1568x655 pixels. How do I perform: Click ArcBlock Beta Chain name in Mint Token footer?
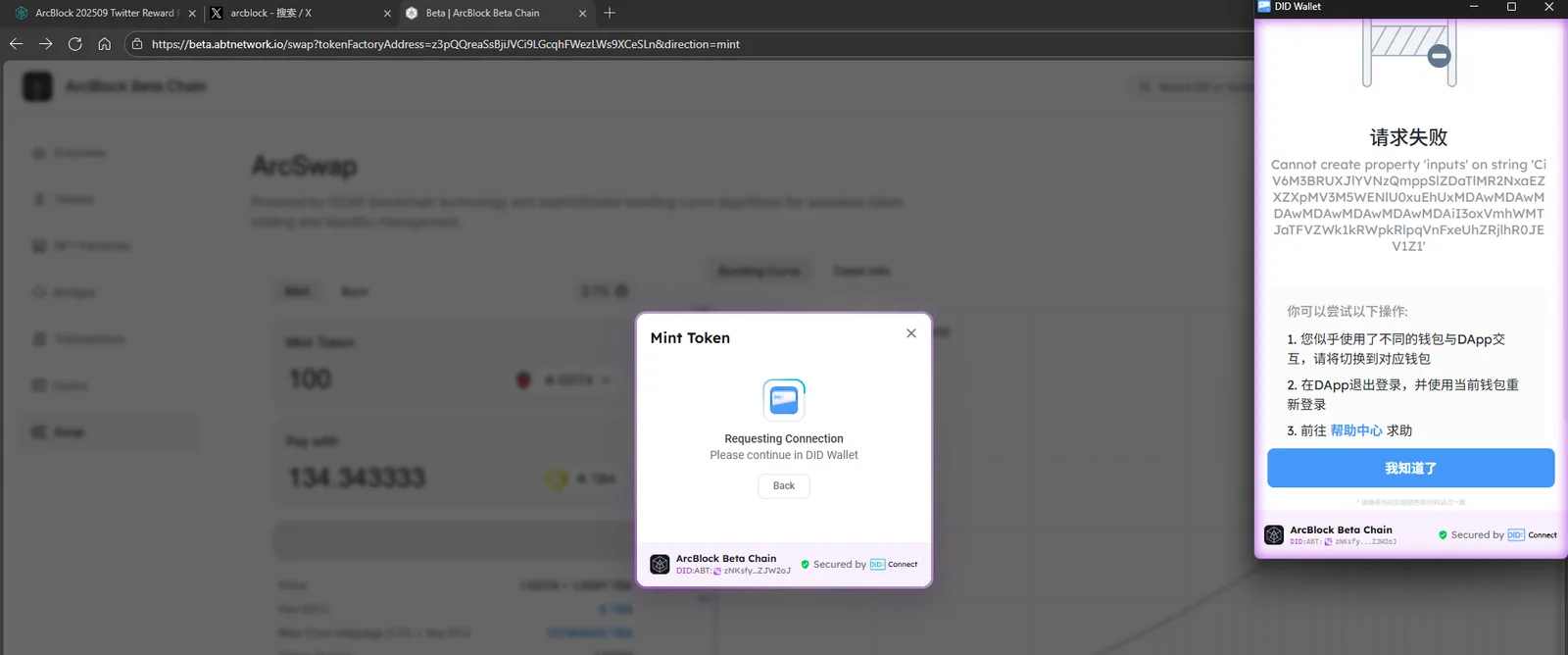click(726, 558)
